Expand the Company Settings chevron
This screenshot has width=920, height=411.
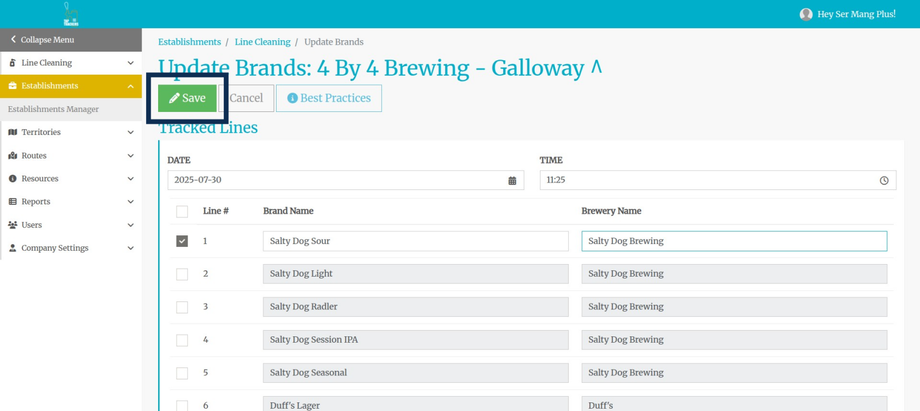(x=130, y=248)
